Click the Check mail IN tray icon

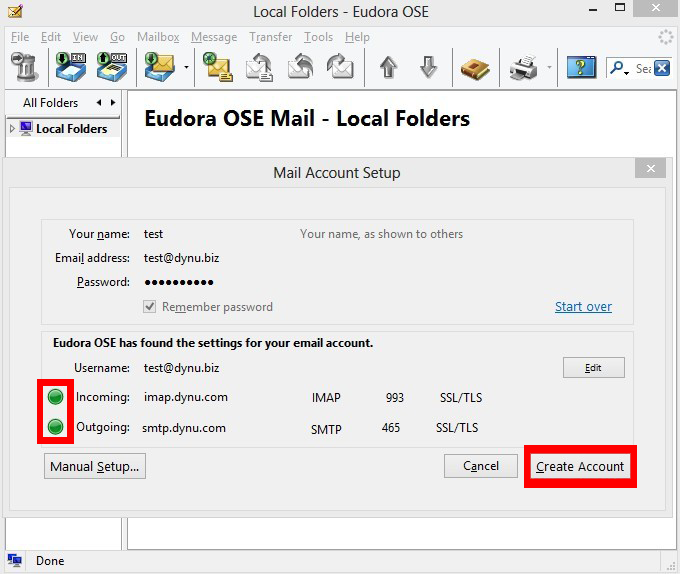click(71, 67)
